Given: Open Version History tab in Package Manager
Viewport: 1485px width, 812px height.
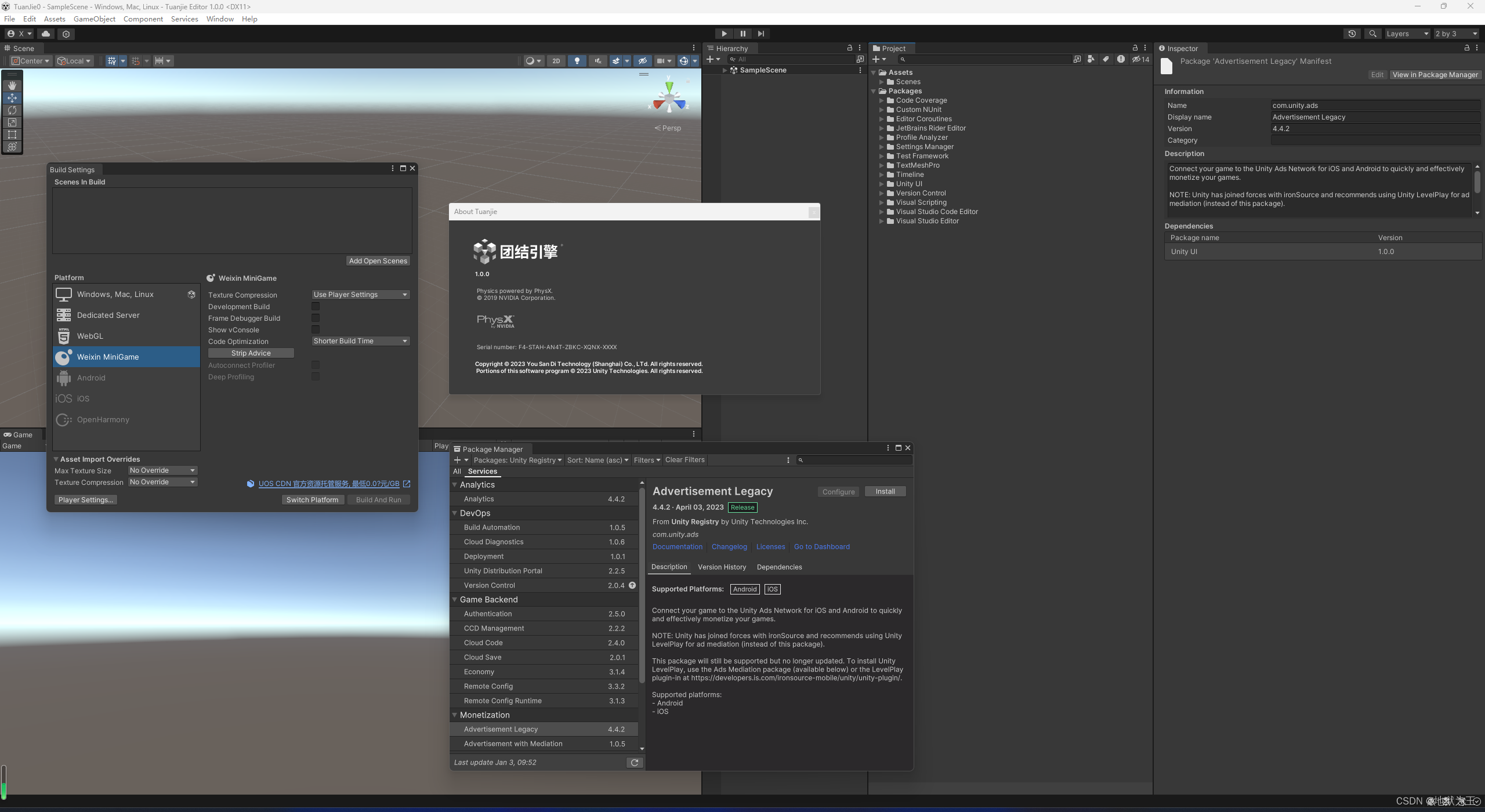Looking at the screenshot, I should click(722, 567).
